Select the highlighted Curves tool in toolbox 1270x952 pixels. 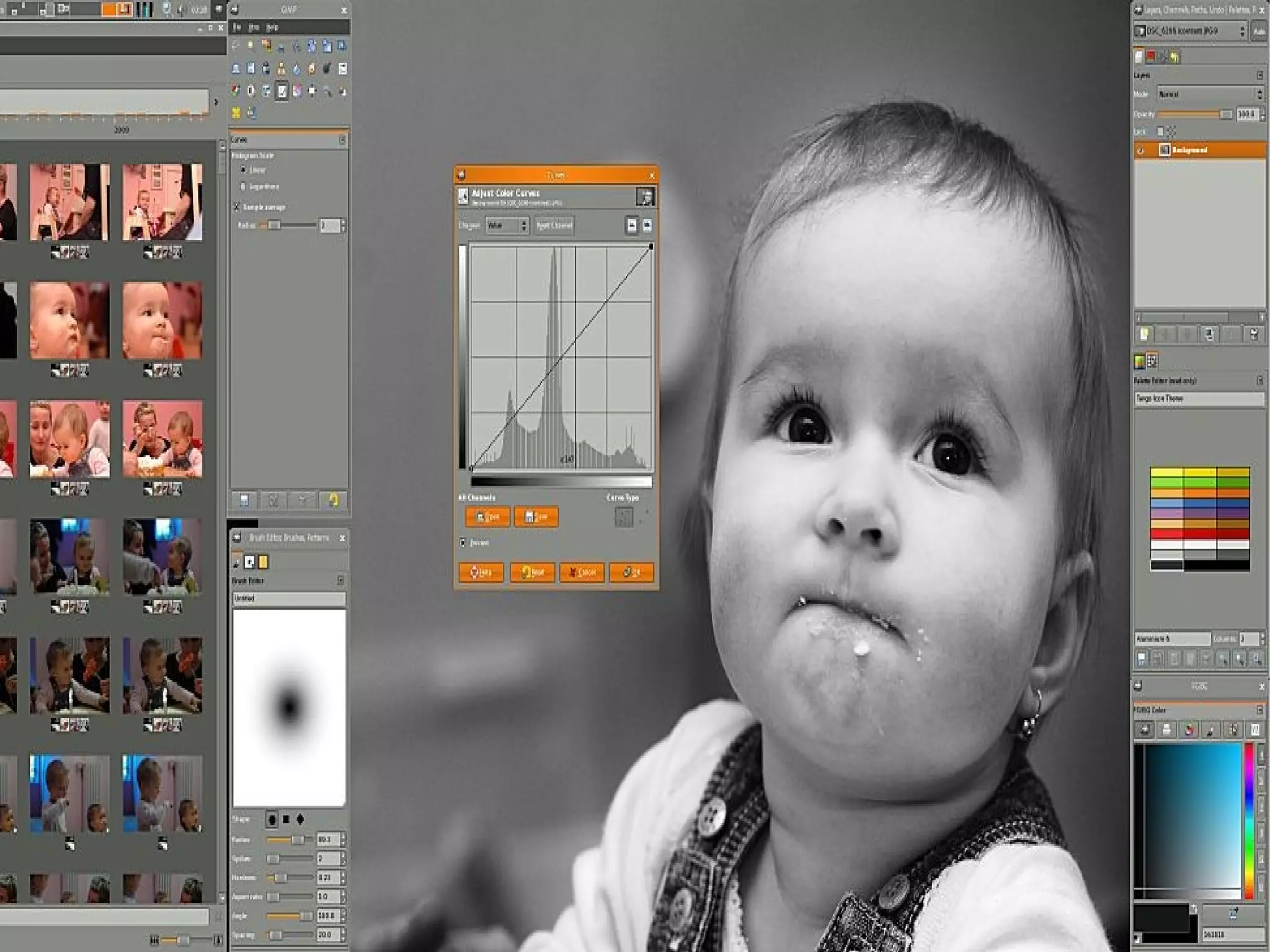click(282, 92)
